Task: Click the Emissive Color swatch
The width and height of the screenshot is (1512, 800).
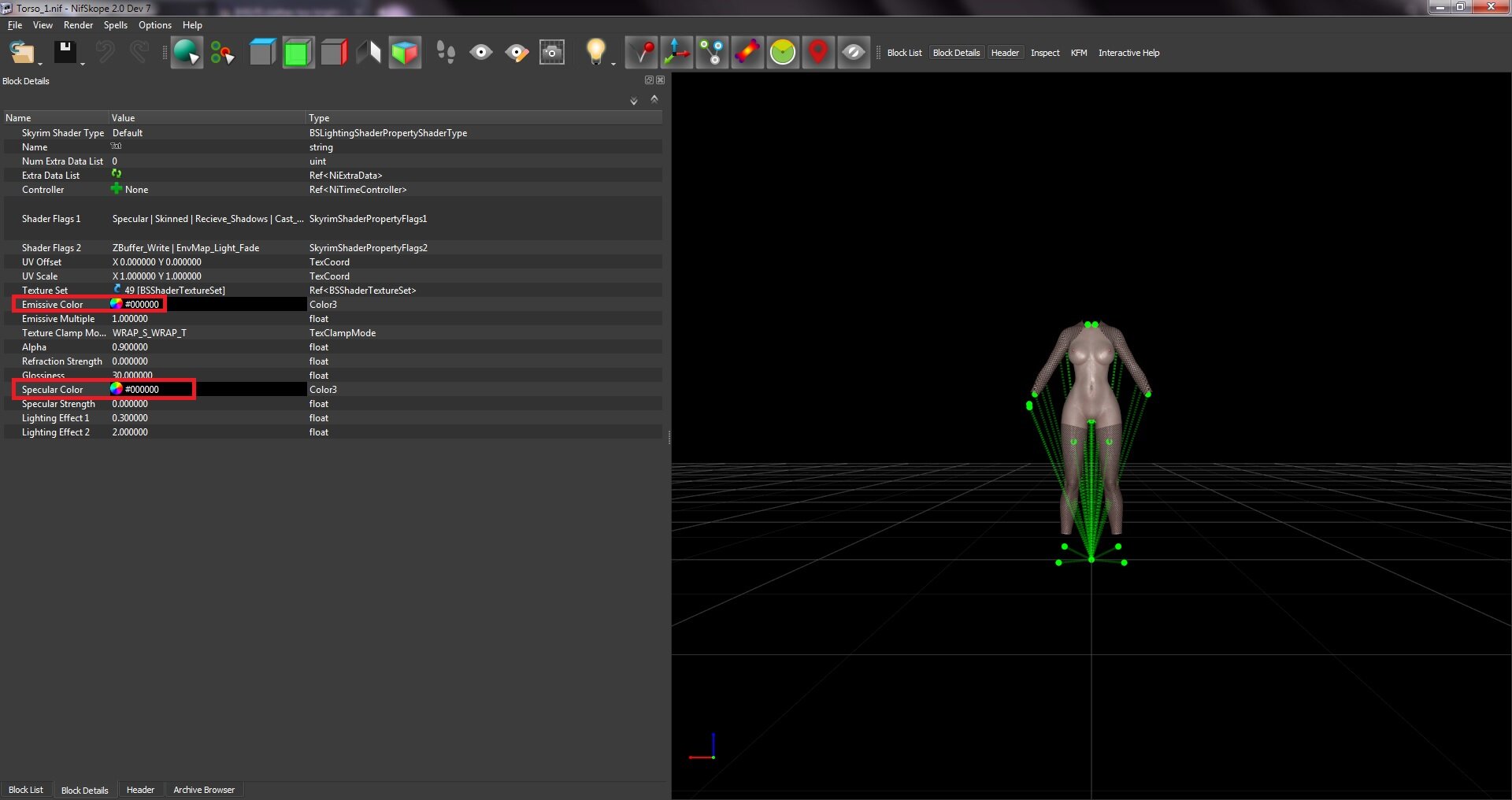Action: coord(116,304)
